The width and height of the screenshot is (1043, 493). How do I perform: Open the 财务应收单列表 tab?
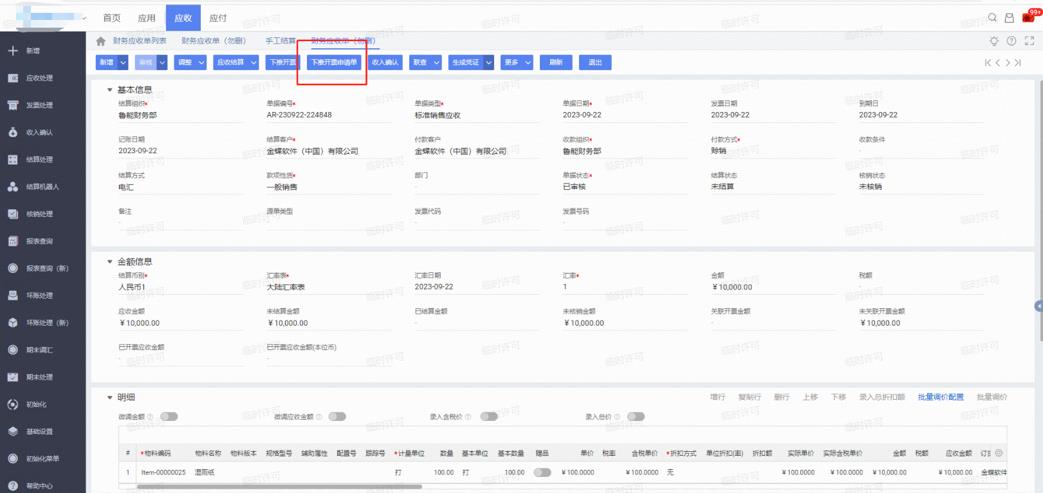140,41
